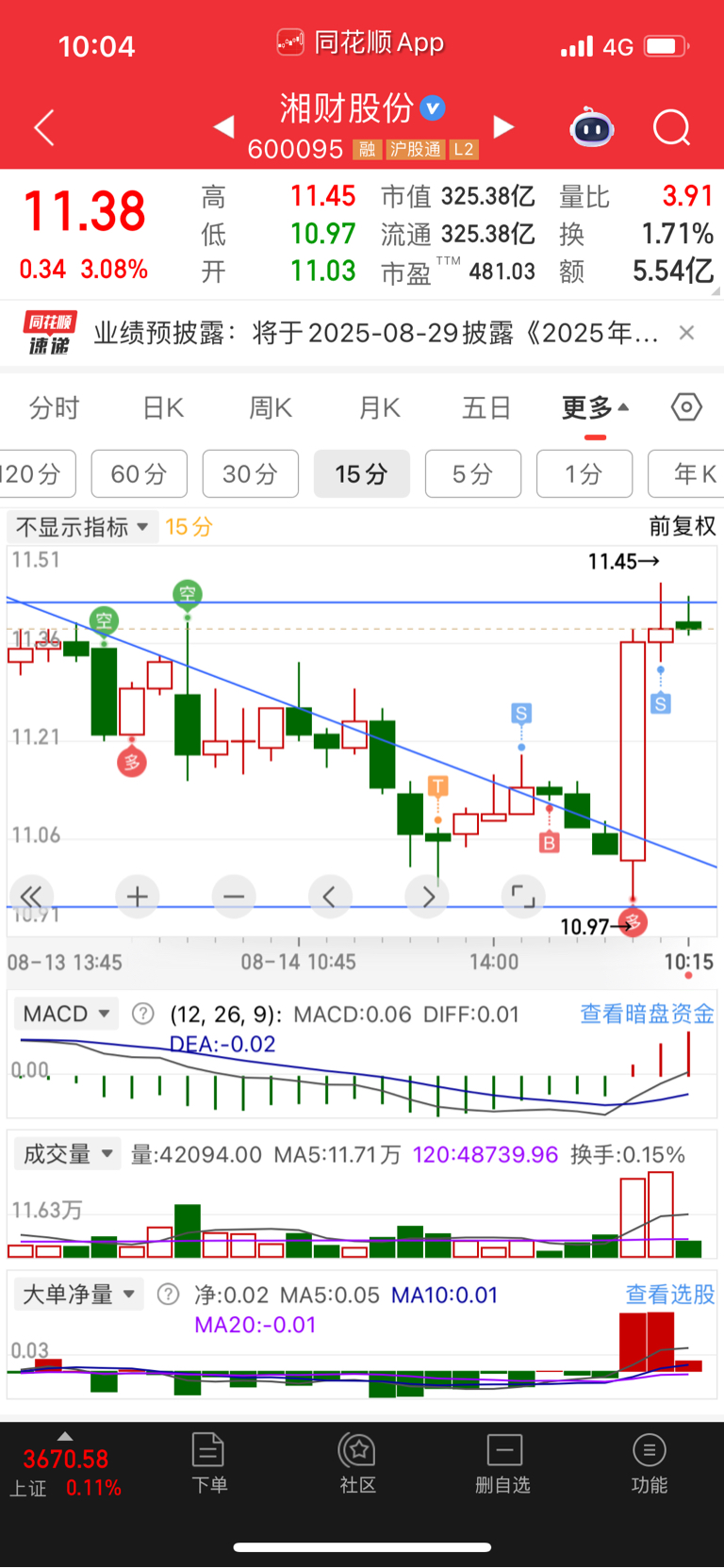
Task: Tap the 15分 orange period label
Action: pyautogui.click(x=189, y=526)
